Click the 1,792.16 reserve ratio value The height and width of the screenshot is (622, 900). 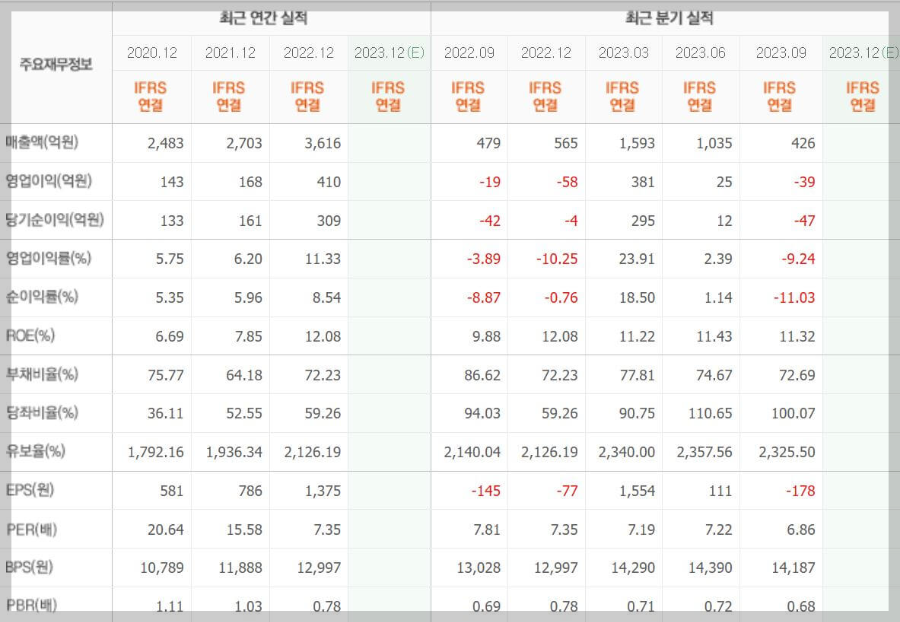pyautogui.click(x=156, y=452)
